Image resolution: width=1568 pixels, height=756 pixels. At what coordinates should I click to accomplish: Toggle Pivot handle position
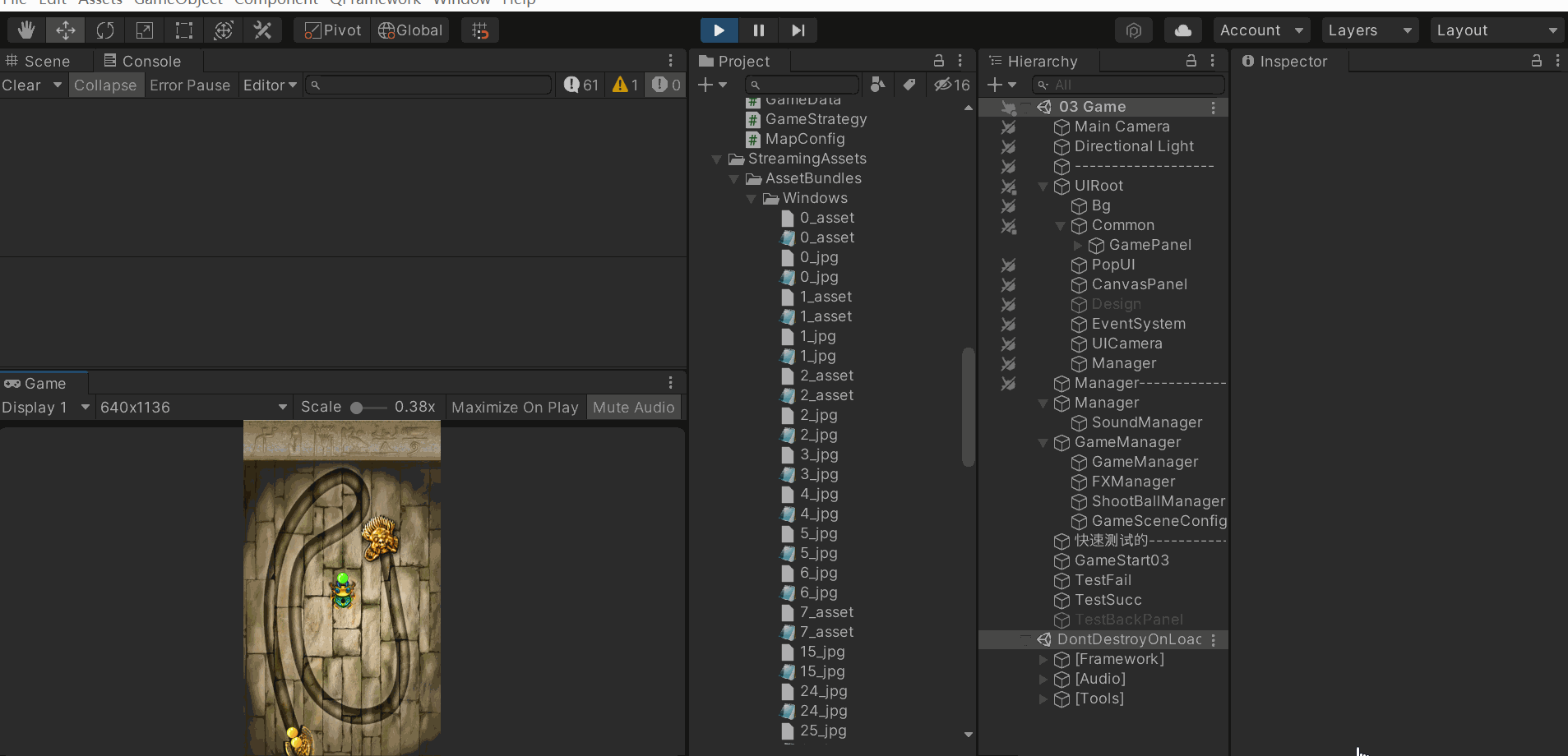[333, 30]
